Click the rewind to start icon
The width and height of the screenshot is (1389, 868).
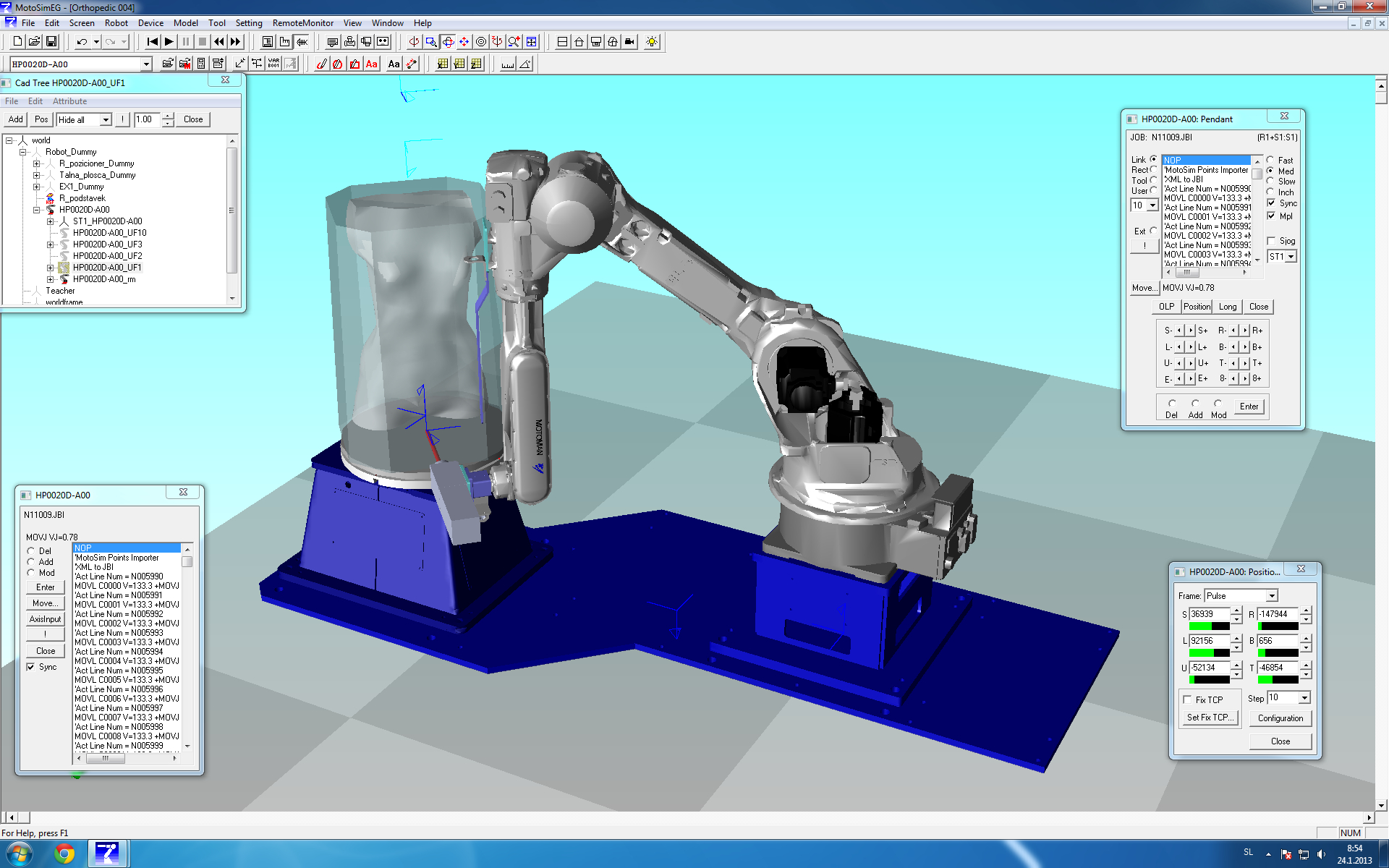(x=152, y=42)
